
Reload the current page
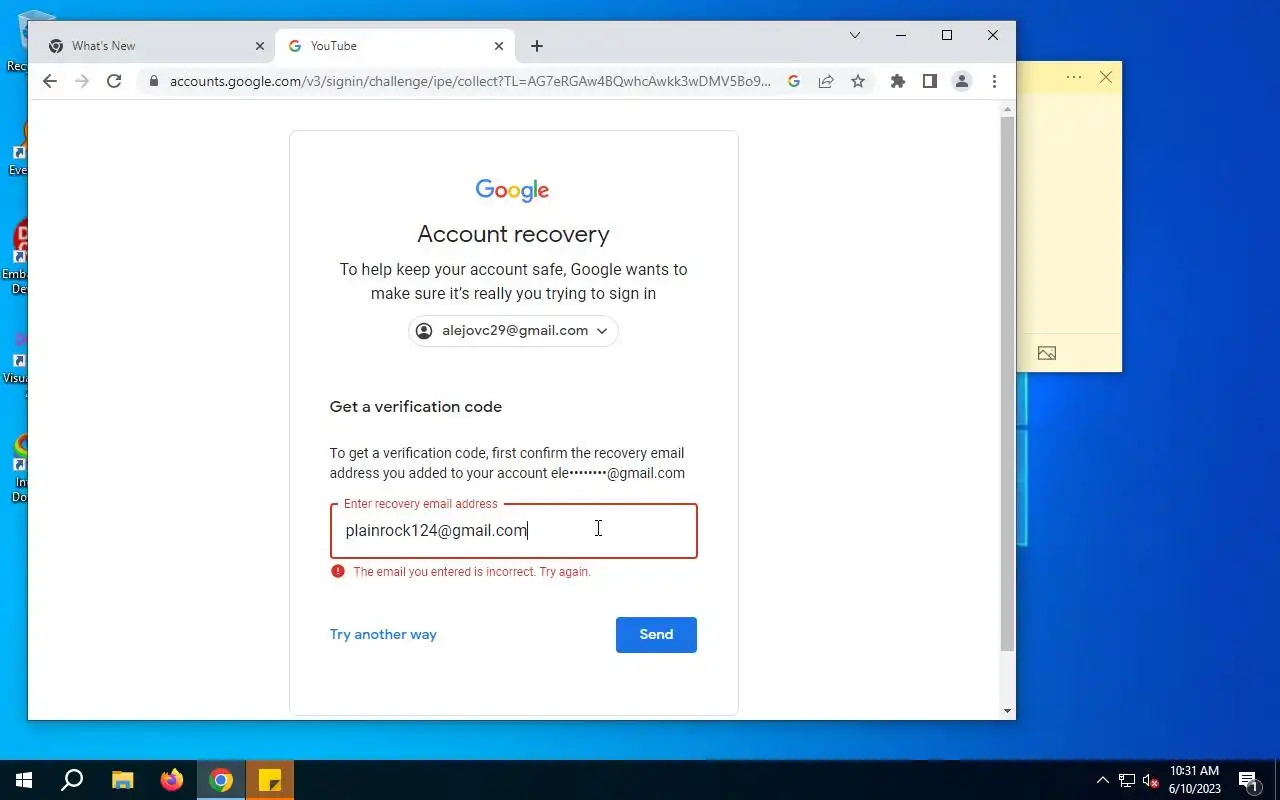(x=114, y=82)
